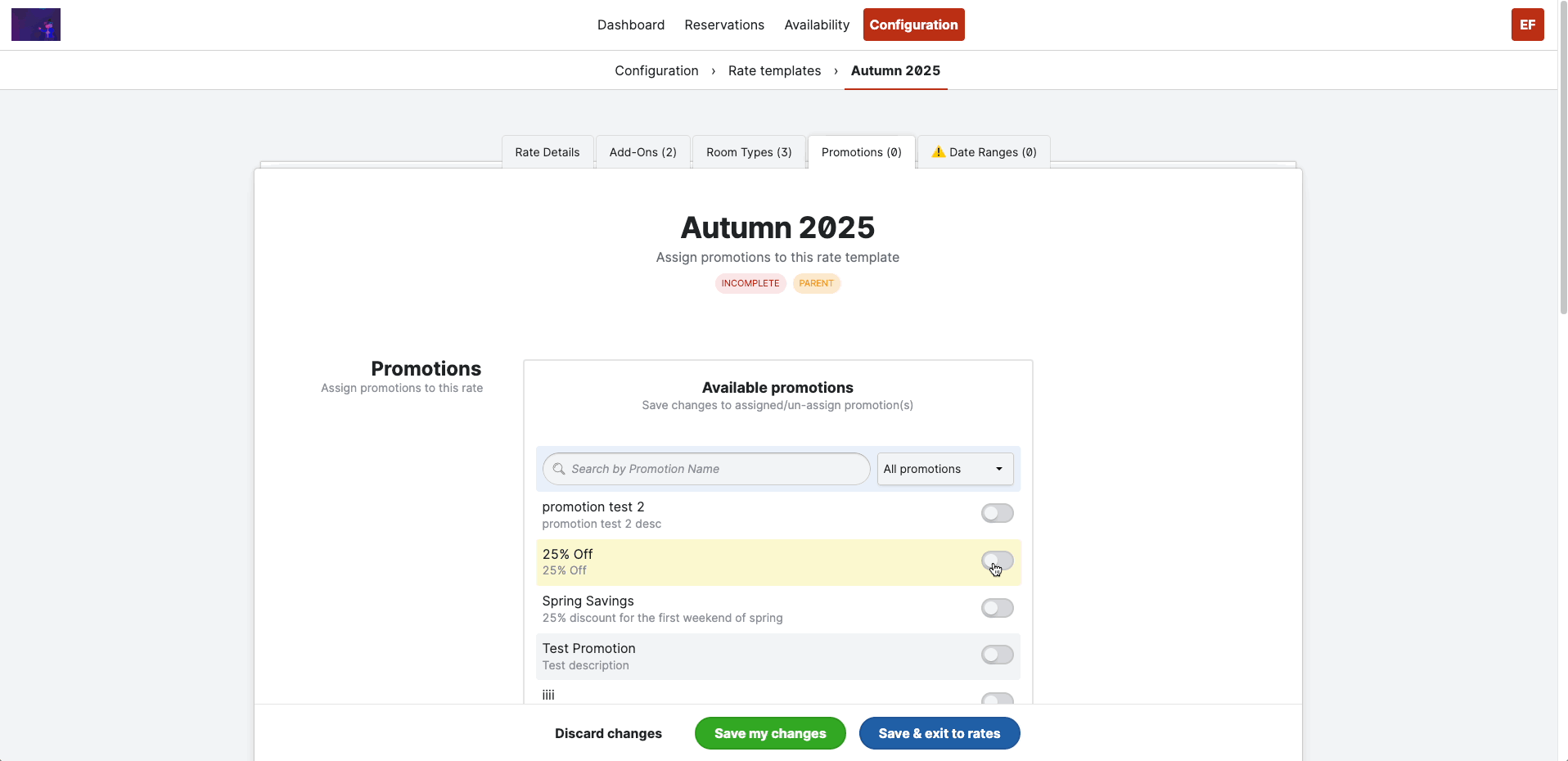Click Save & exit to rates
This screenshot has height=761, width=1568.
(939, 733)
